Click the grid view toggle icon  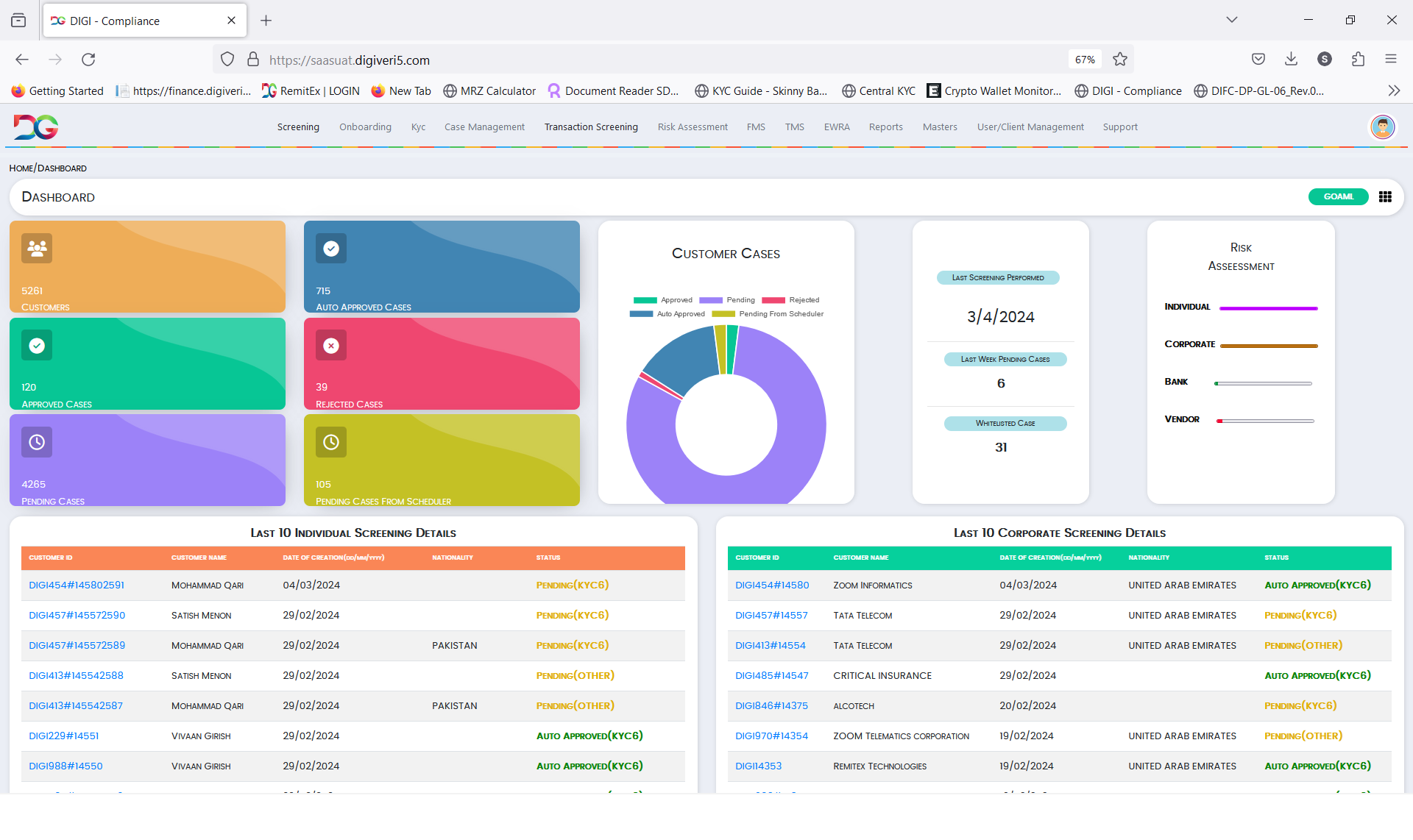[x=1385, y=196]
